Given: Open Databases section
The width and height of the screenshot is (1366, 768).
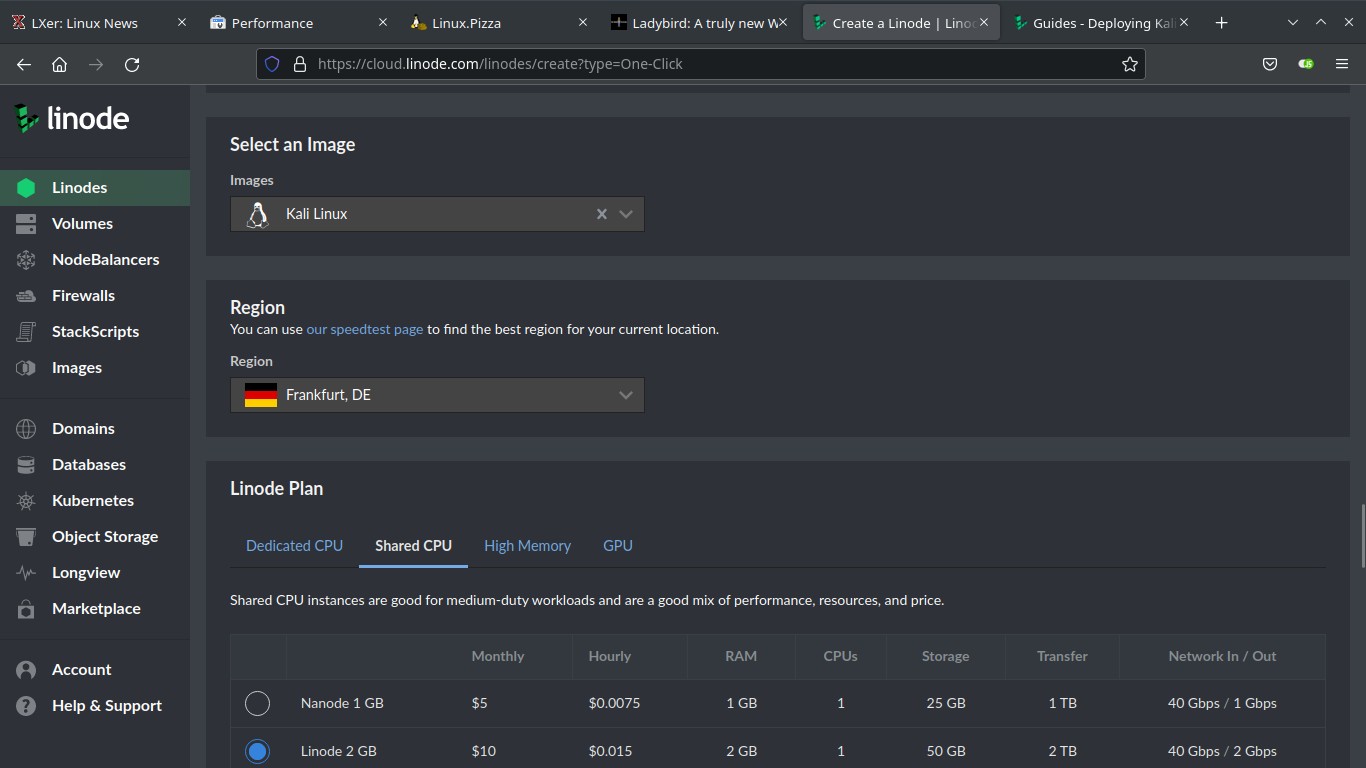Looking at the screenshot, I should point(95,465).
